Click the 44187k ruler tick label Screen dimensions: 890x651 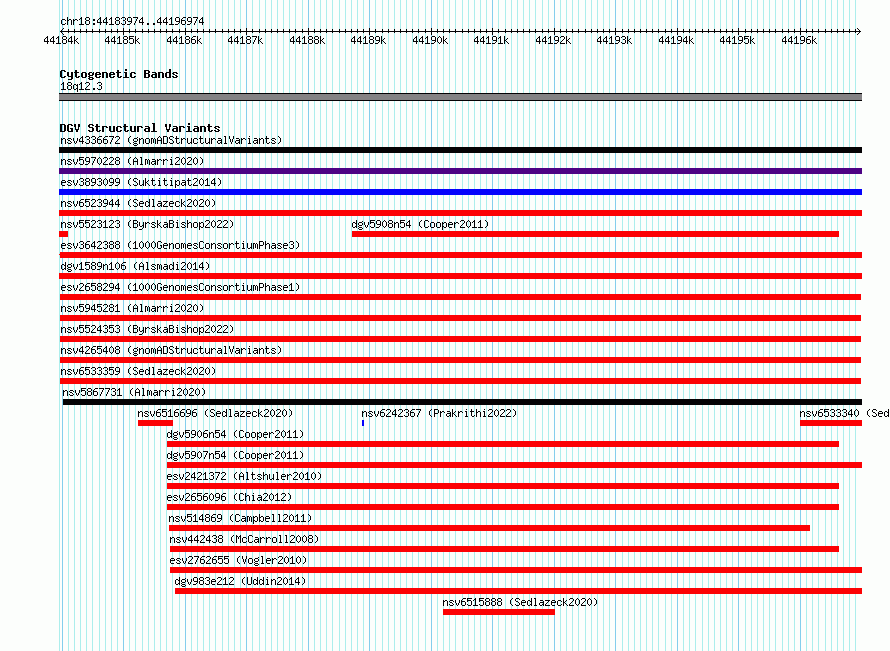[245, 40]
